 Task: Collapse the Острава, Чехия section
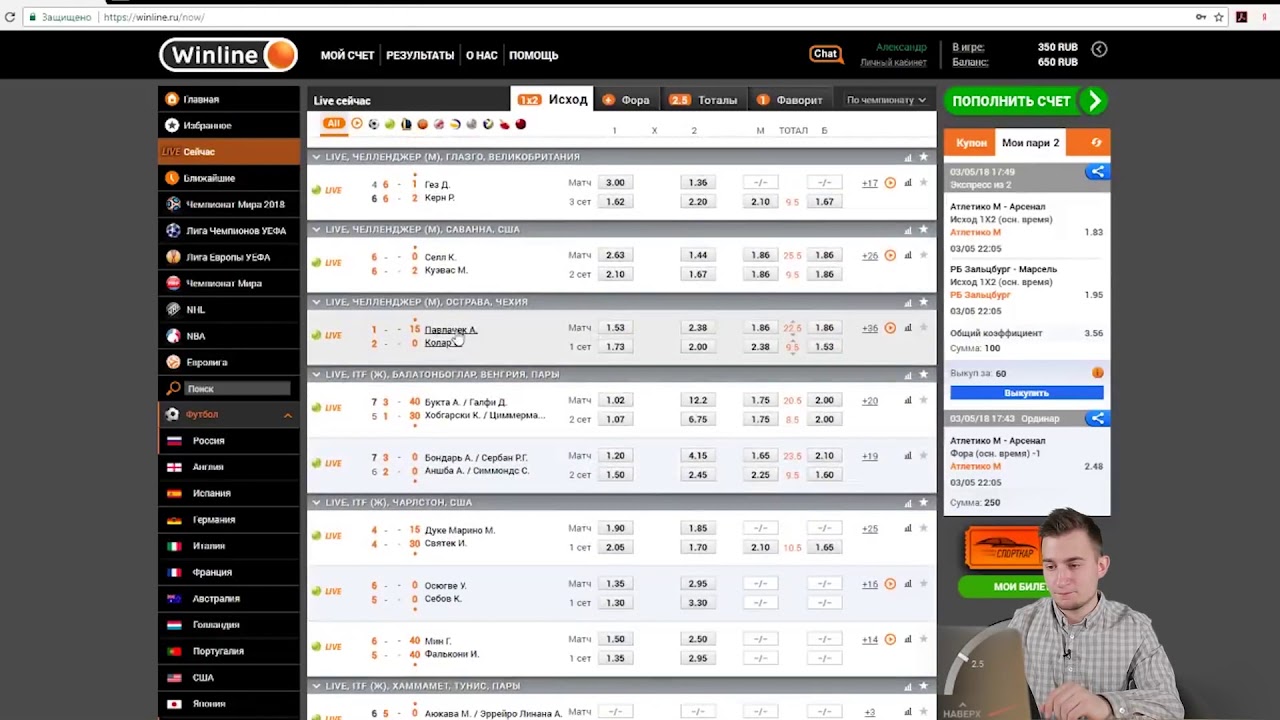pyautogui.click(x=316, y=301)
